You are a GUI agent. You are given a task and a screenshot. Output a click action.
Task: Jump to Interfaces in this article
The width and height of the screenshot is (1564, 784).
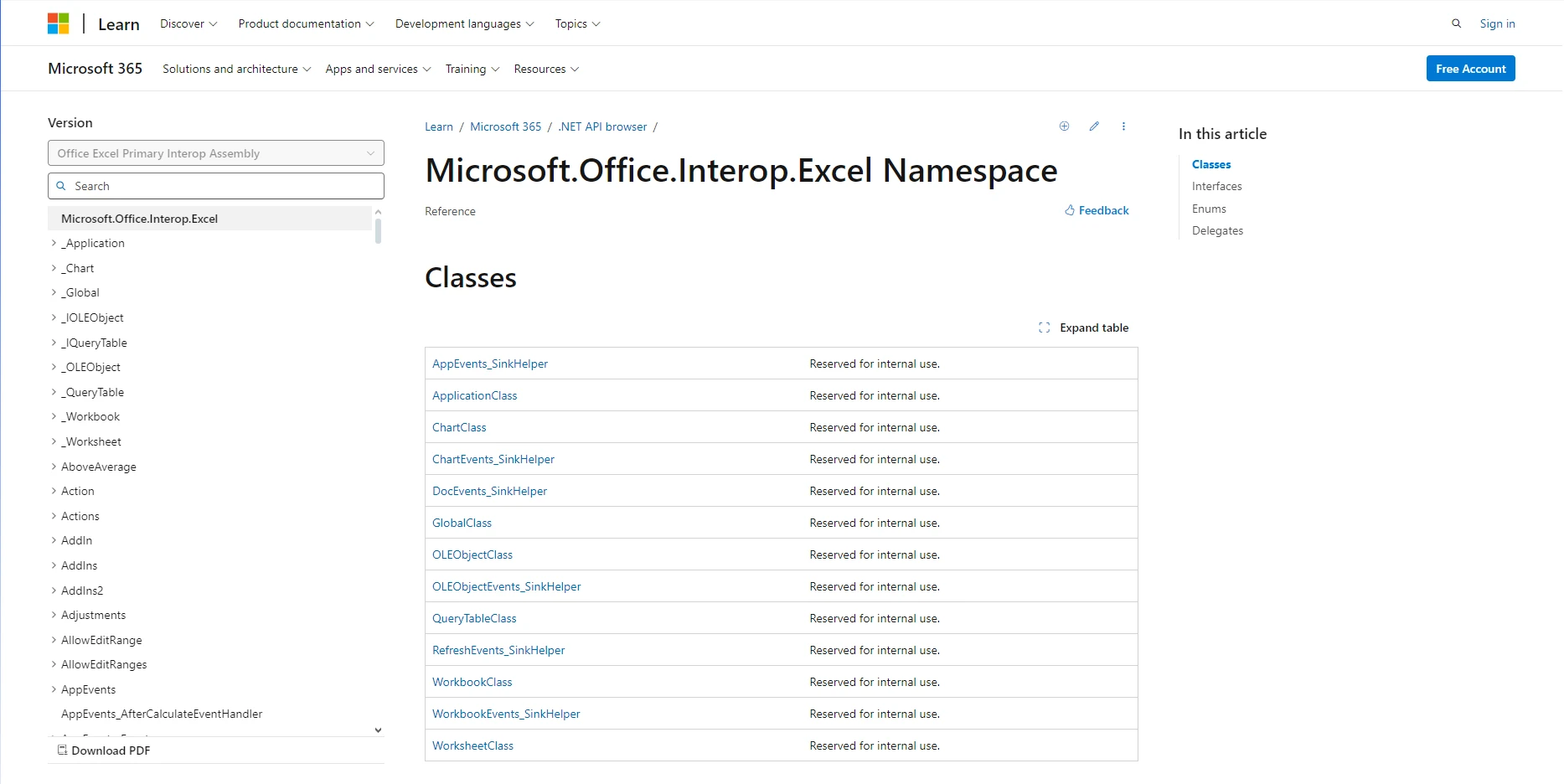pos(1216,186)
